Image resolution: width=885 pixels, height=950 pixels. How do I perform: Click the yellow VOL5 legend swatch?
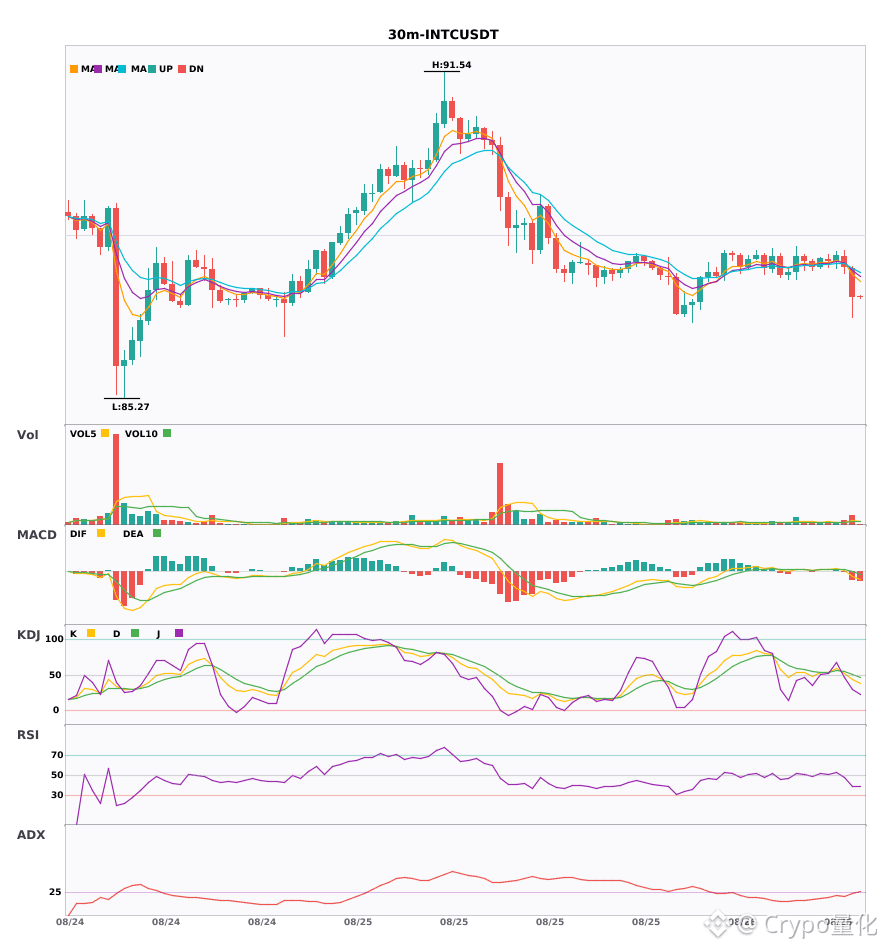pos(105,433)
